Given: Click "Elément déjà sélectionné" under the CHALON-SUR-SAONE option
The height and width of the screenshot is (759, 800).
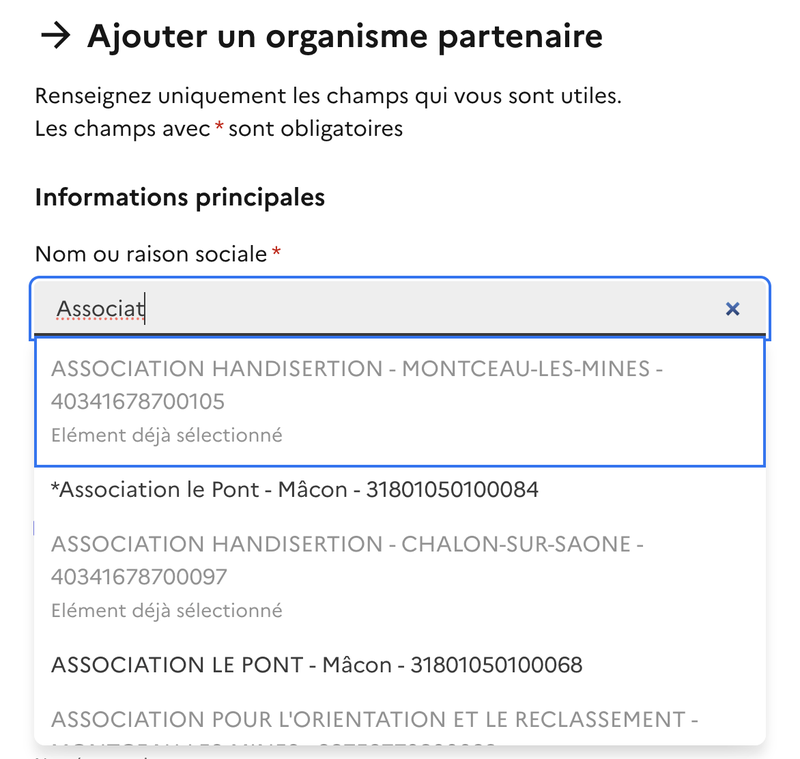Looking at the screenshot, I should click(167, 610).
